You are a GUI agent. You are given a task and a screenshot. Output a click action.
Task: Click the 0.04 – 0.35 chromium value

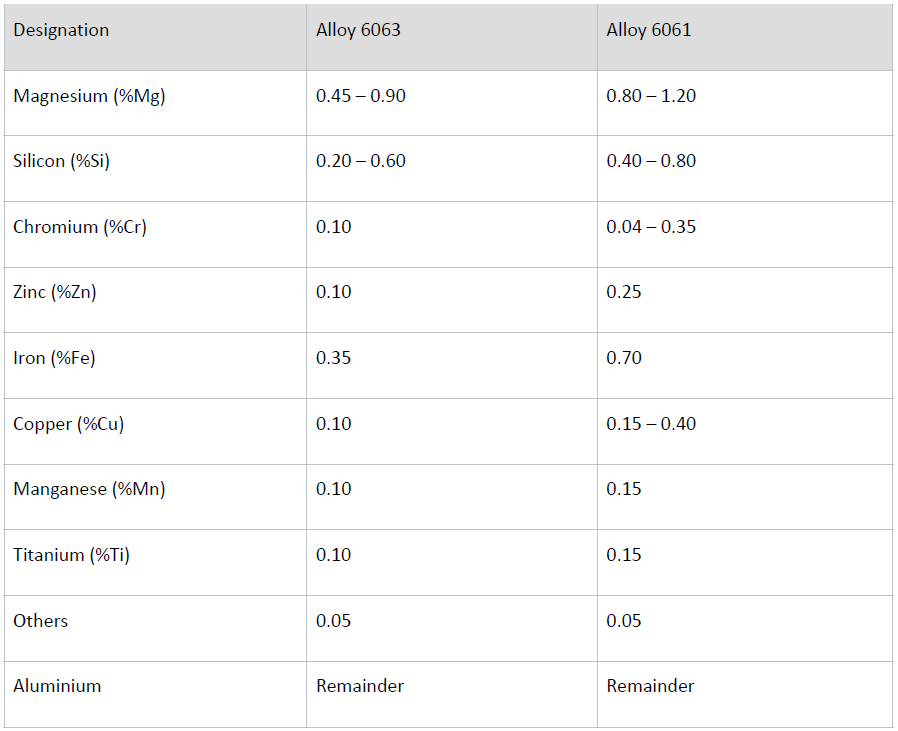pos(651,227)
